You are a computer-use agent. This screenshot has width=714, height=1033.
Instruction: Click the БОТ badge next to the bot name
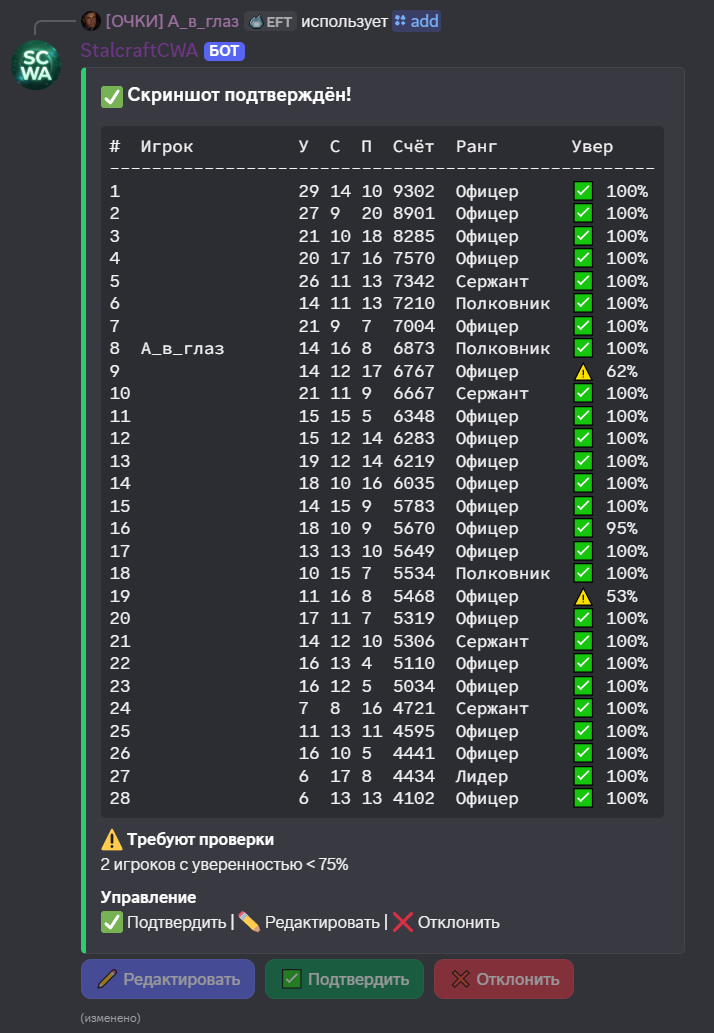click(x=225, y=51)
